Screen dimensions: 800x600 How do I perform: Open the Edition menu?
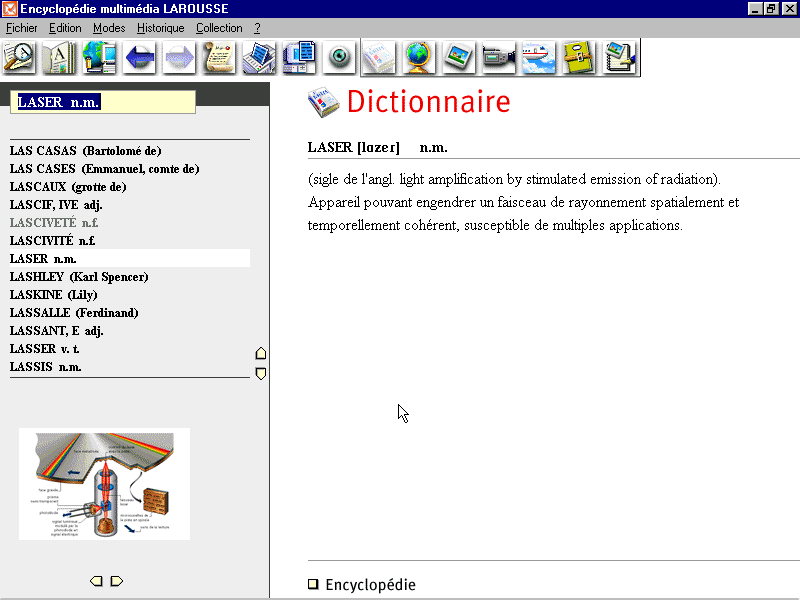(65, 28)
